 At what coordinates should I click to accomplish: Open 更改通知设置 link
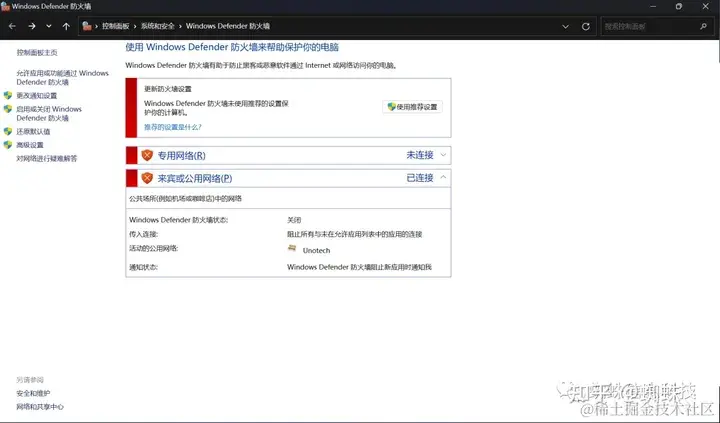37,96
